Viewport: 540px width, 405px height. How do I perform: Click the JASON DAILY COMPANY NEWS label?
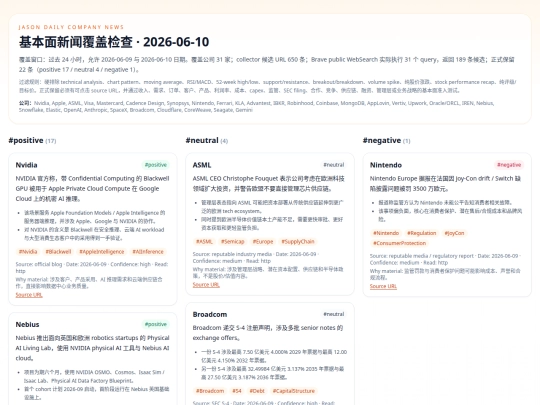point(71,27)
